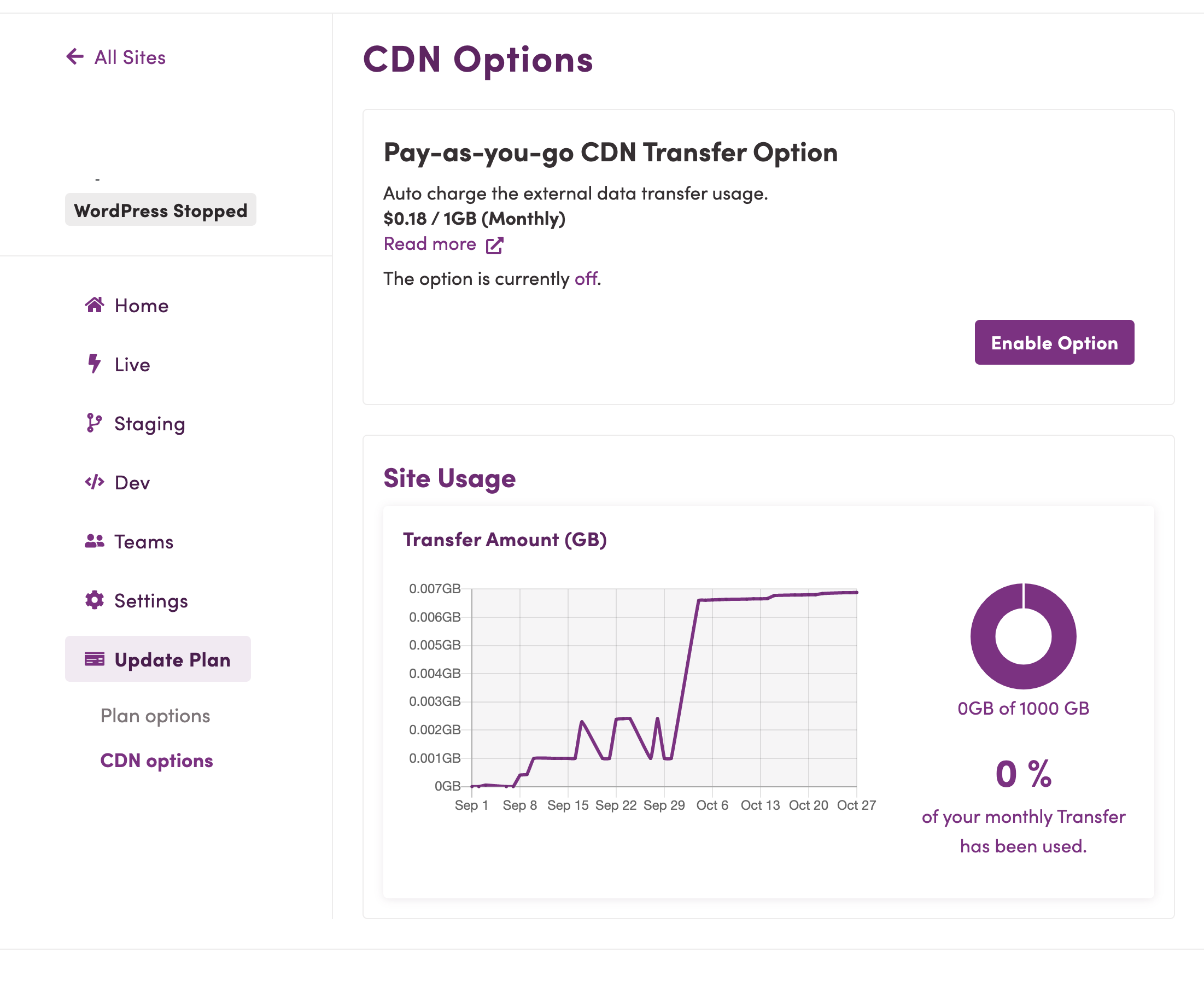The height and width of the screenshot is (988, 1204).
Task: Click the Dev code brackets icon
Action: pyautogui.click(x=95, y=482)
